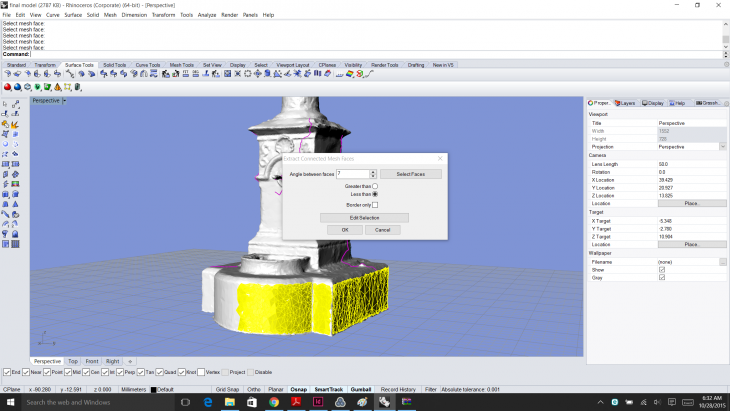Select the 'Greater than' radio button
730x411 pixels.
click(x=375, y=185)
